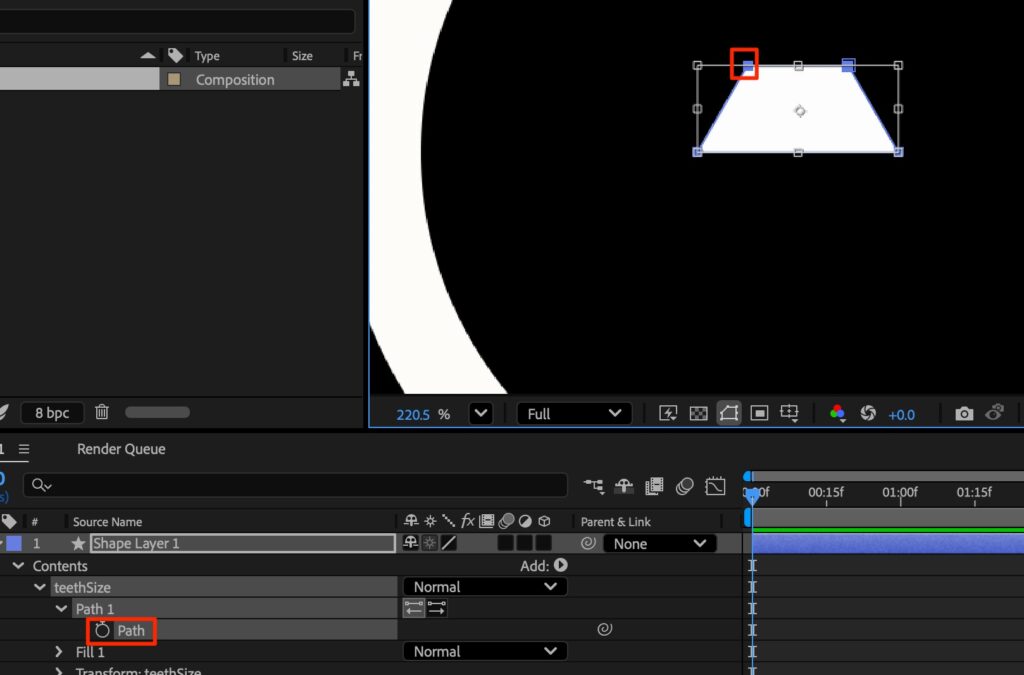The image size is (1024, 675).
Task: Click the trash icon in Project panel
Action: pos(102,412)
